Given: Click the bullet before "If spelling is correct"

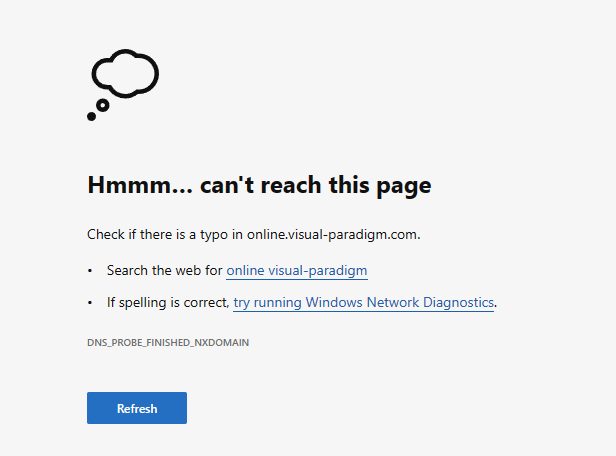Looking at the screenshot, I should [90, 302].
